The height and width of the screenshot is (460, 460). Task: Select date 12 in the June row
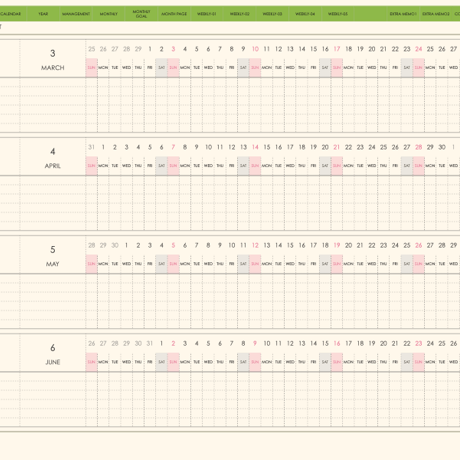[290, 343]
